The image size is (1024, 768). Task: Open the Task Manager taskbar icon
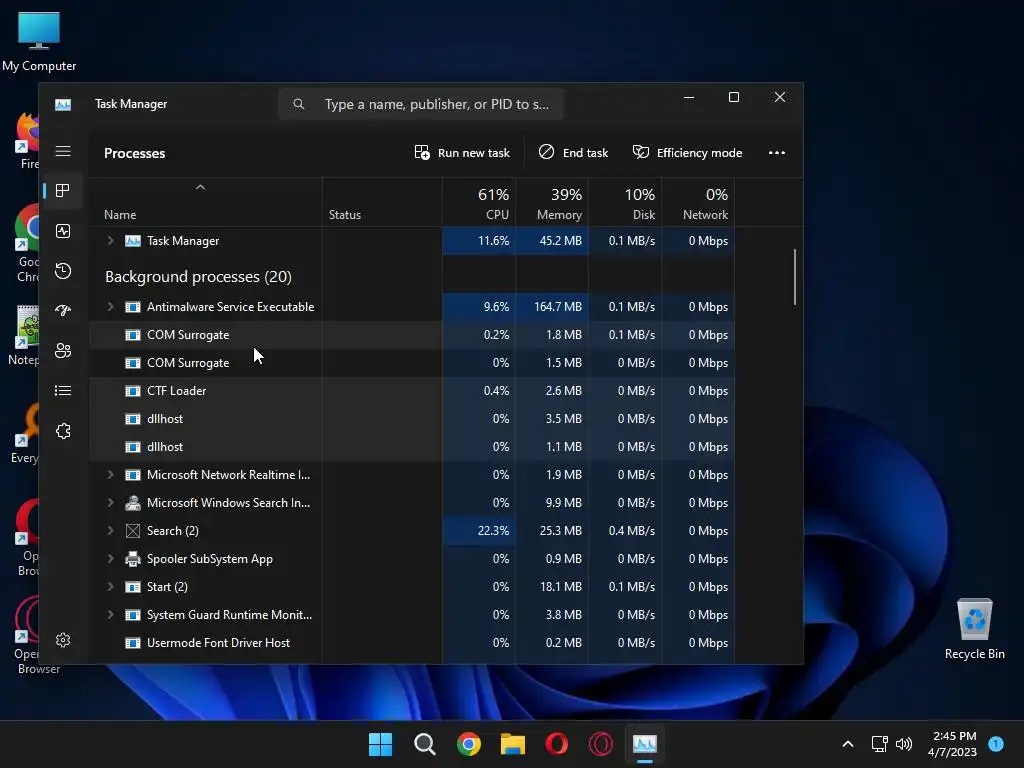click(645, 744)
